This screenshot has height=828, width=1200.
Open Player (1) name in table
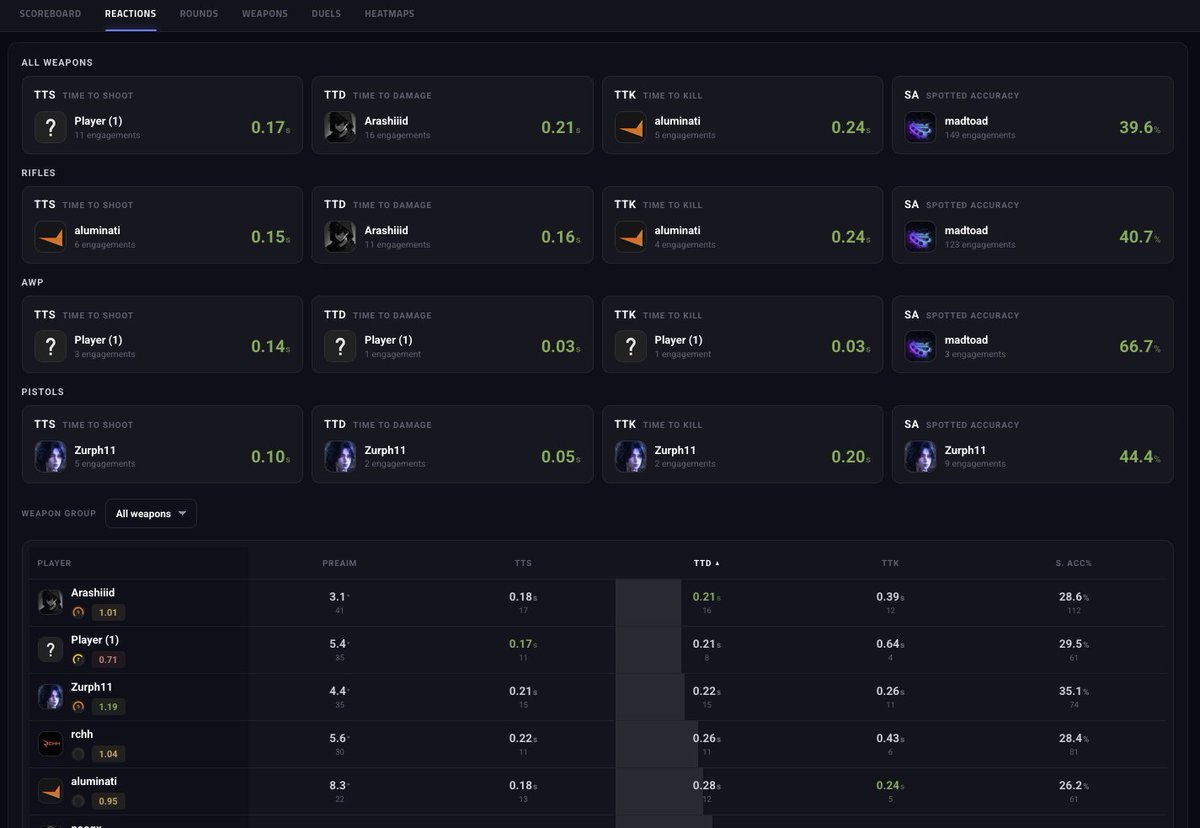pyautogui.click(x=95, y=640)
